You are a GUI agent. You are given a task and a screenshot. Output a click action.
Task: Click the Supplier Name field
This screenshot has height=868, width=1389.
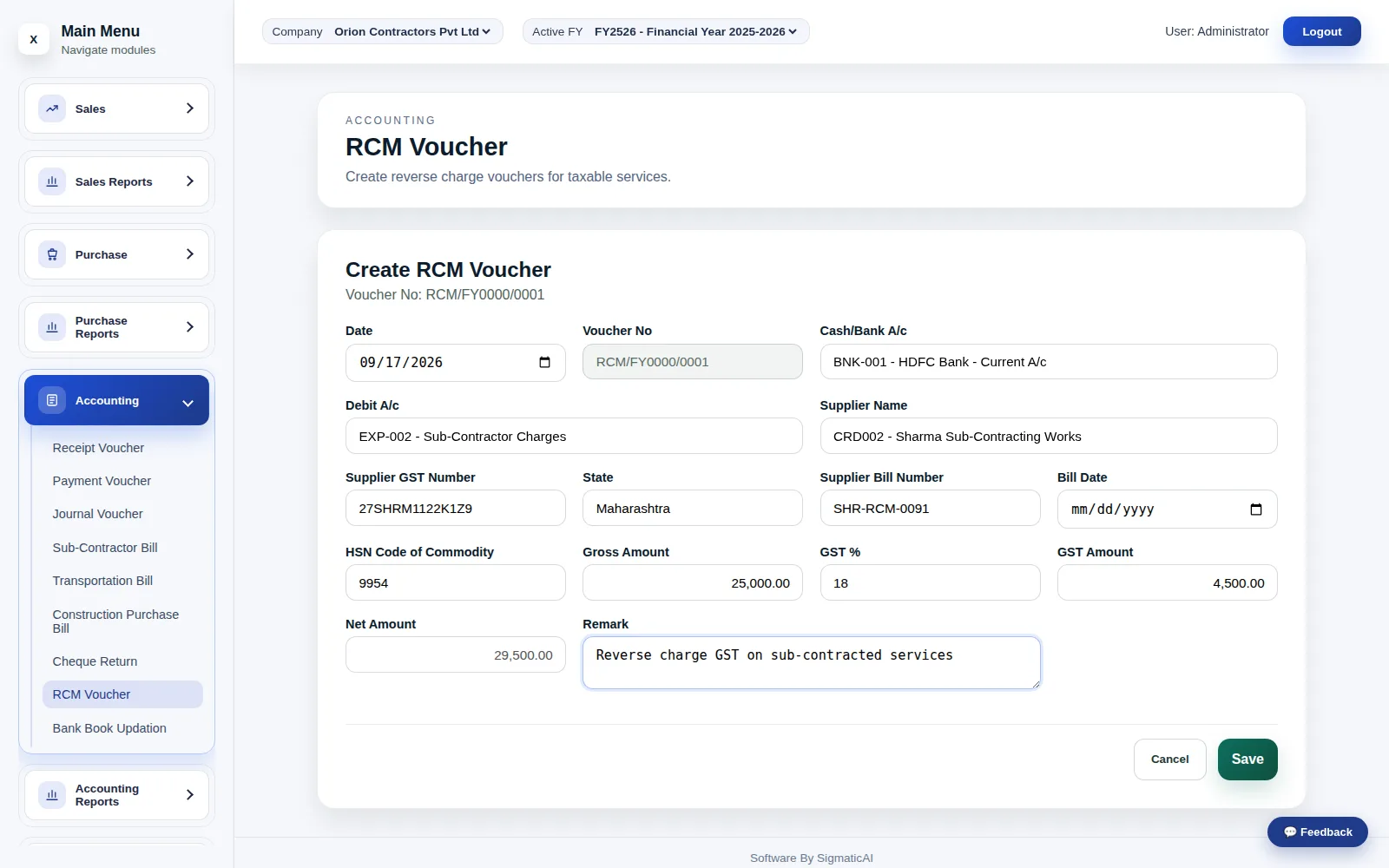click(x=1049, y=436)
